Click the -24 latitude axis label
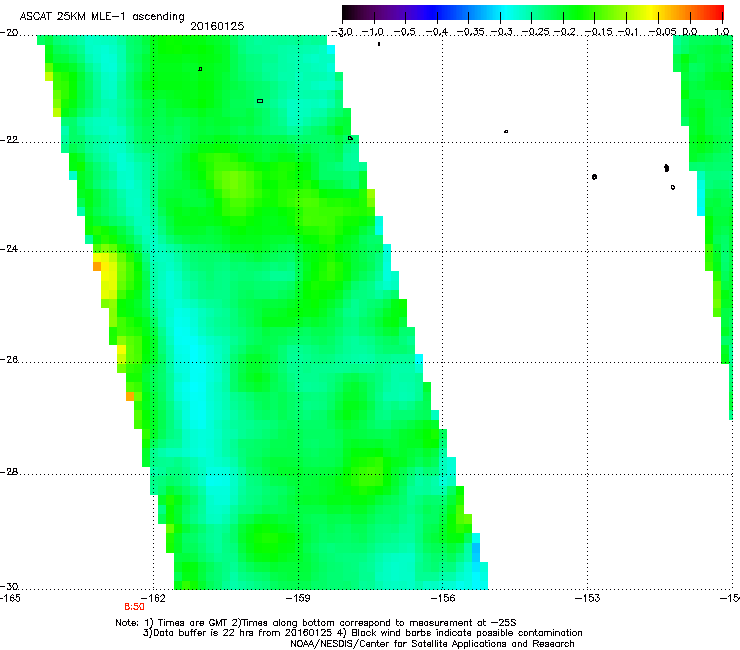The image size is (740, 650). (9, 249)
